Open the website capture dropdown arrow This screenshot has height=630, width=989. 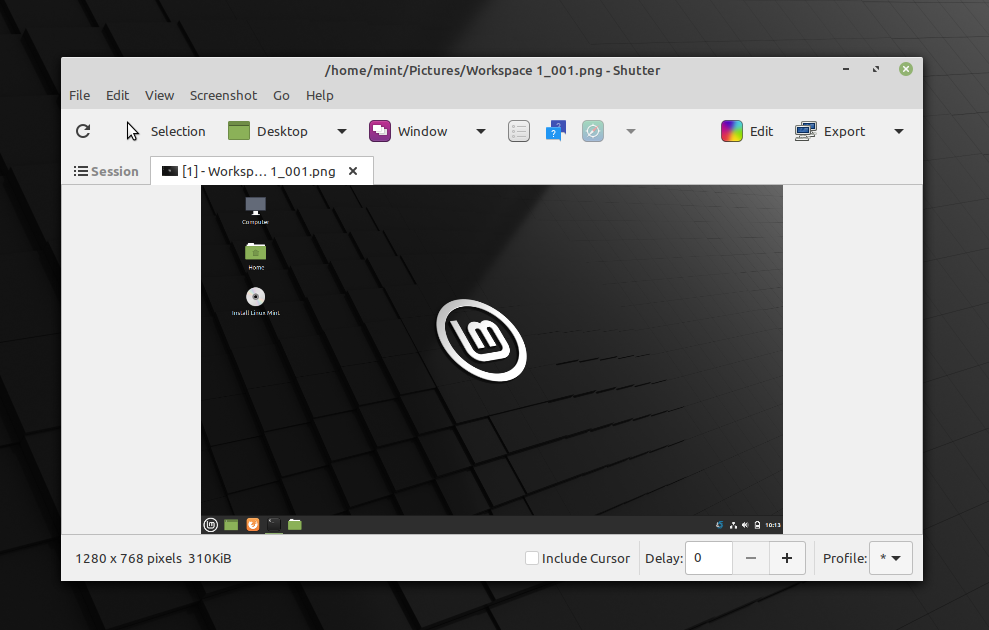pos(631,131)
